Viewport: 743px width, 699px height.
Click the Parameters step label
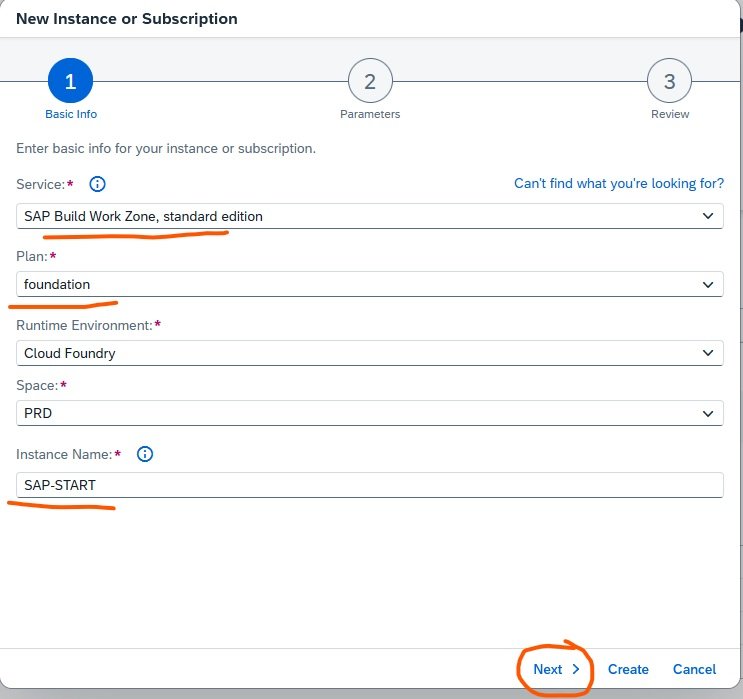pos(370,114)
